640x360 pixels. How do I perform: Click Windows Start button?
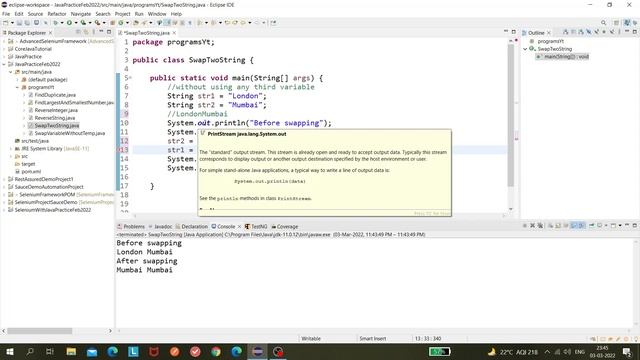tap(9, 351)
